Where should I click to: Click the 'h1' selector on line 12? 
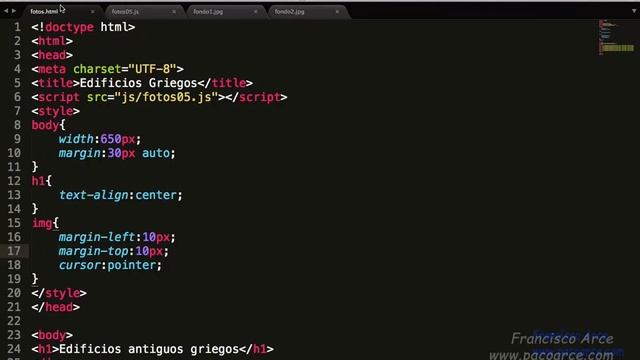coord(38,181)
